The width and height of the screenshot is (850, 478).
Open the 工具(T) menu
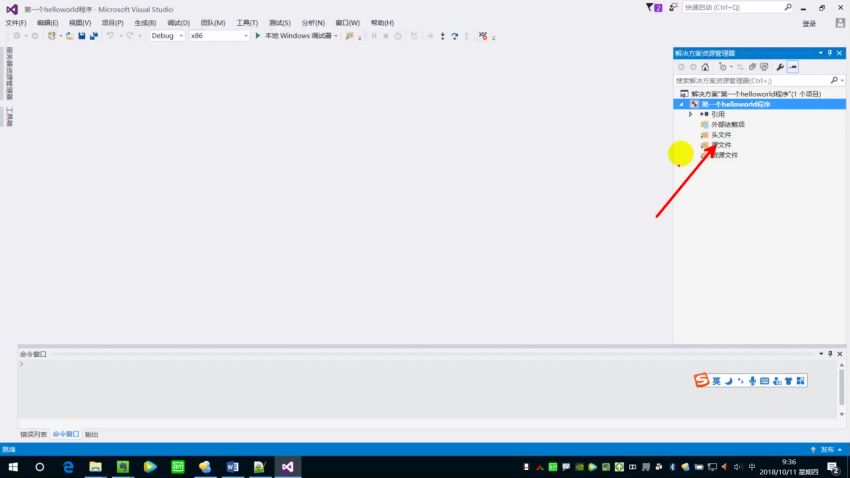[247, 23]
